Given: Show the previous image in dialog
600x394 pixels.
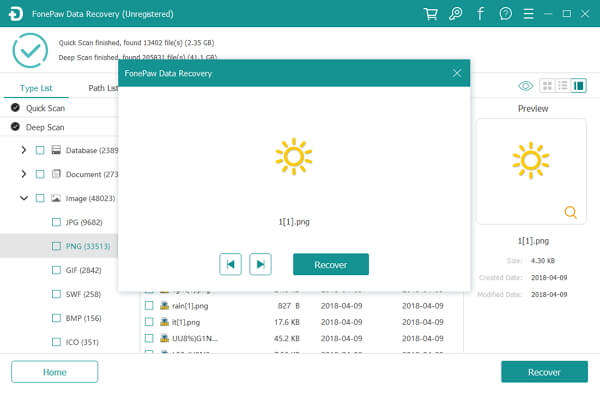Looking at the screenshot, I should (230, 264).
